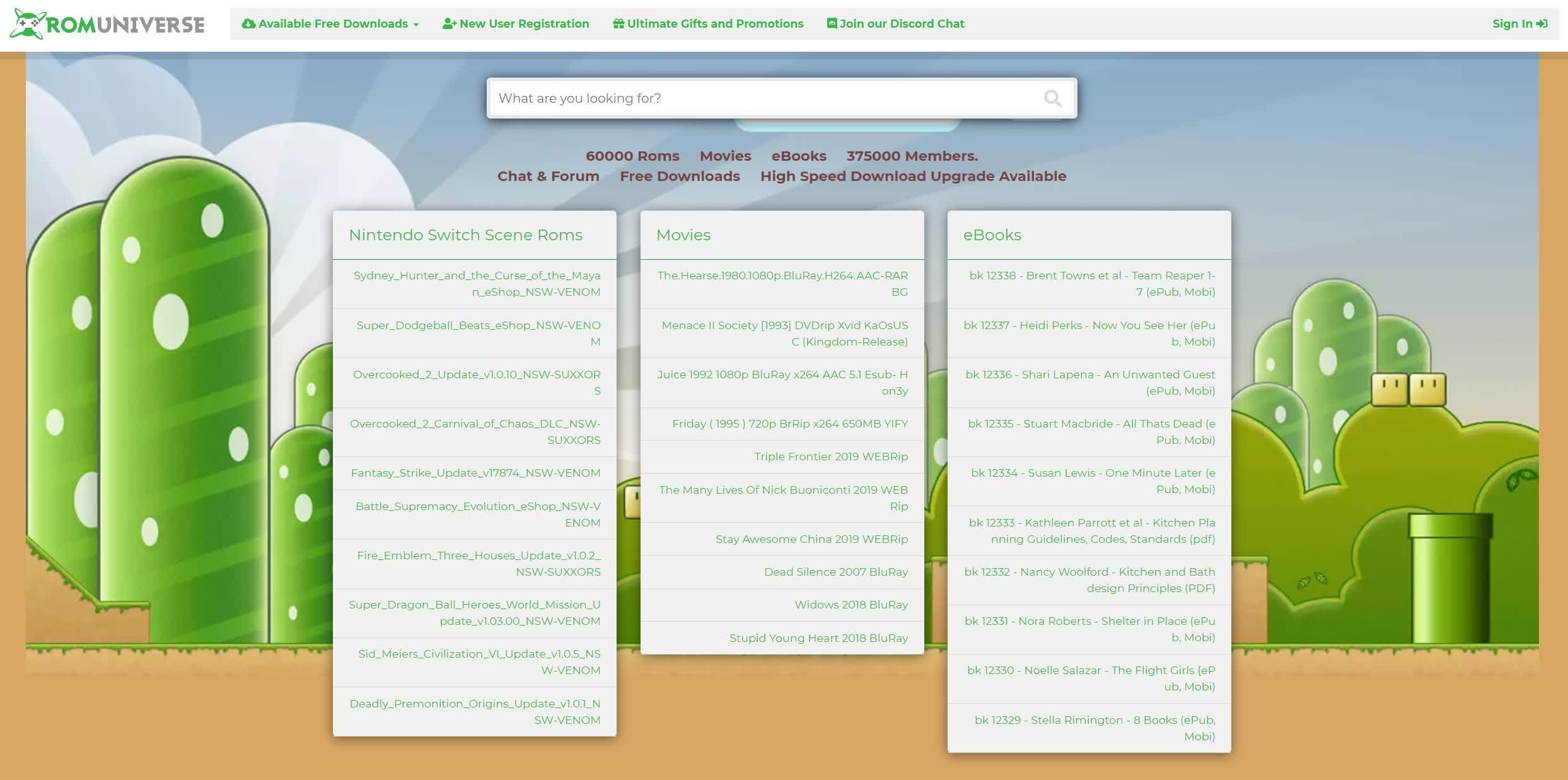1568x780 pixels.
Task: Open Juice 1992 1080p BluRay movie
Action: 782,383
